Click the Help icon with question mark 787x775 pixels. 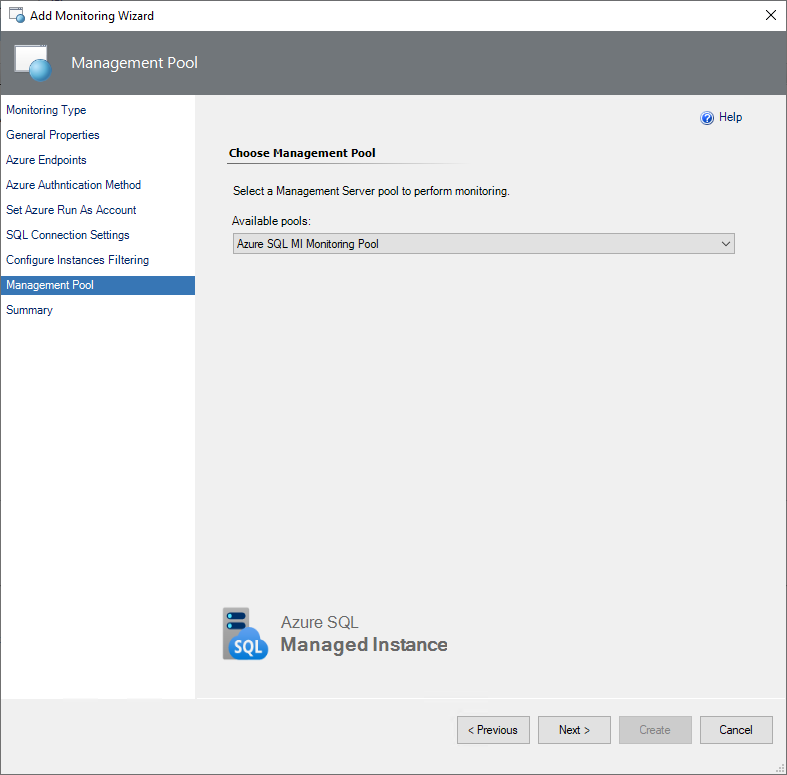point(707,118)
